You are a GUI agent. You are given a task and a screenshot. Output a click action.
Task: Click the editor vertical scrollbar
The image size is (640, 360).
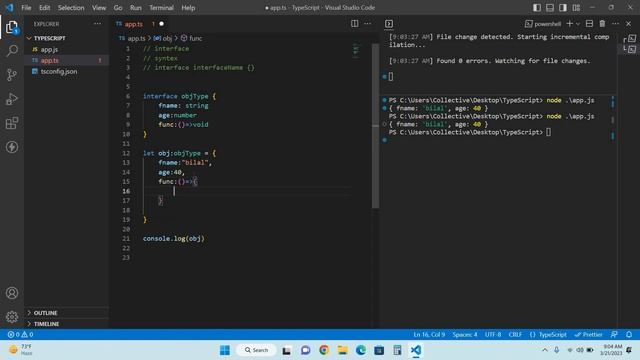[375, 126]
